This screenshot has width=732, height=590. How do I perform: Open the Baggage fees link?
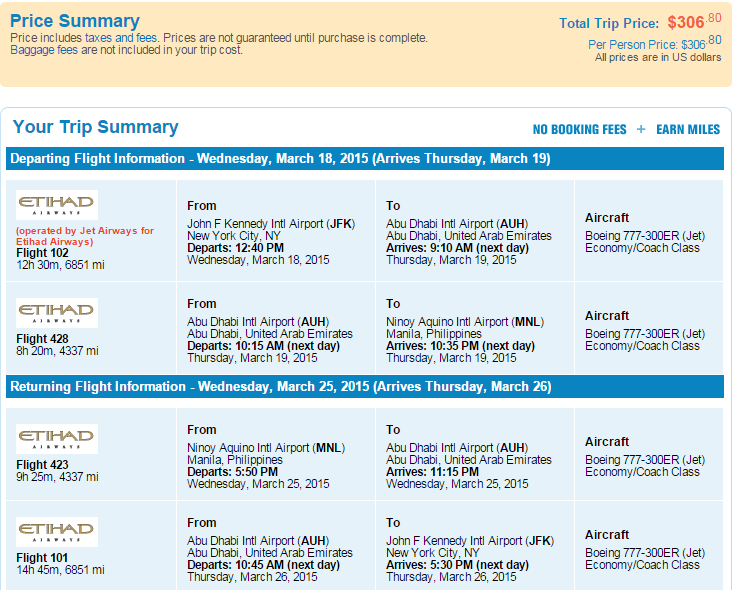pyautogui.click(x=44, y=50)
